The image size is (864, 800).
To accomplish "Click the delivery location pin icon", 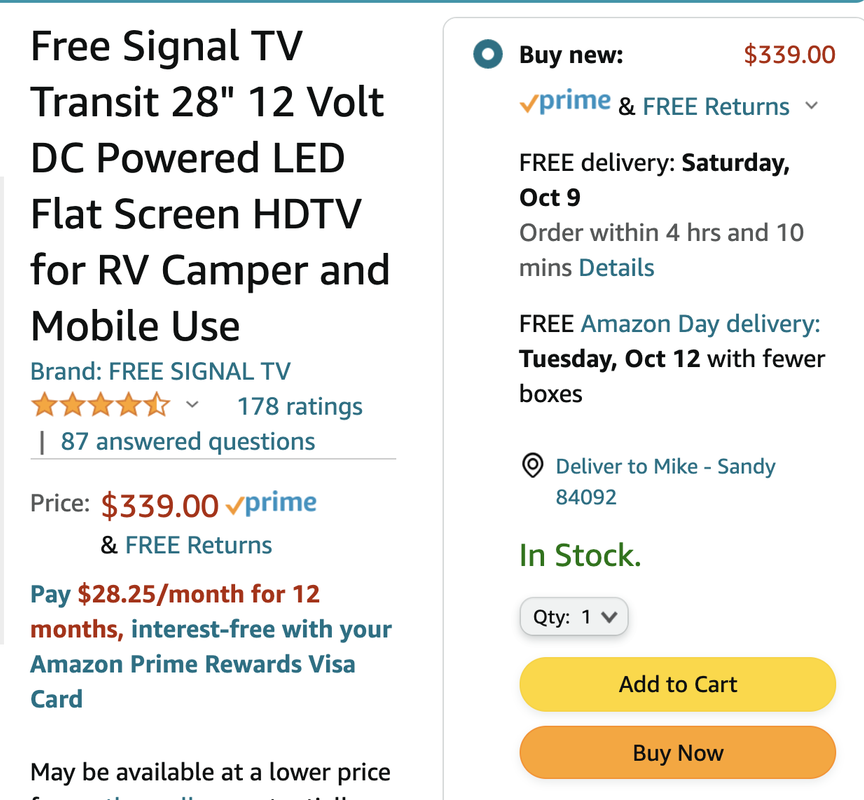I will click(x=533, y=466).
